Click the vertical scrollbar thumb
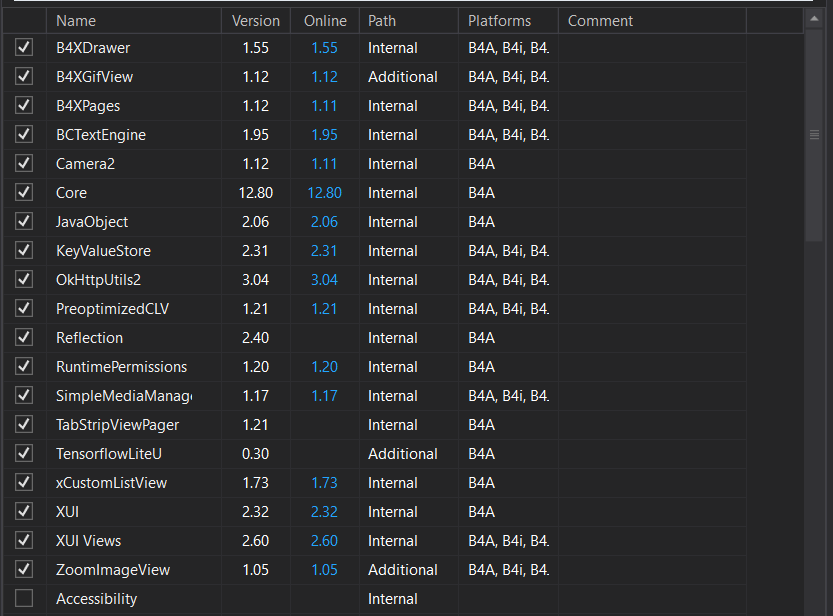Screen dimensions: 833x616 pos(816,133)
